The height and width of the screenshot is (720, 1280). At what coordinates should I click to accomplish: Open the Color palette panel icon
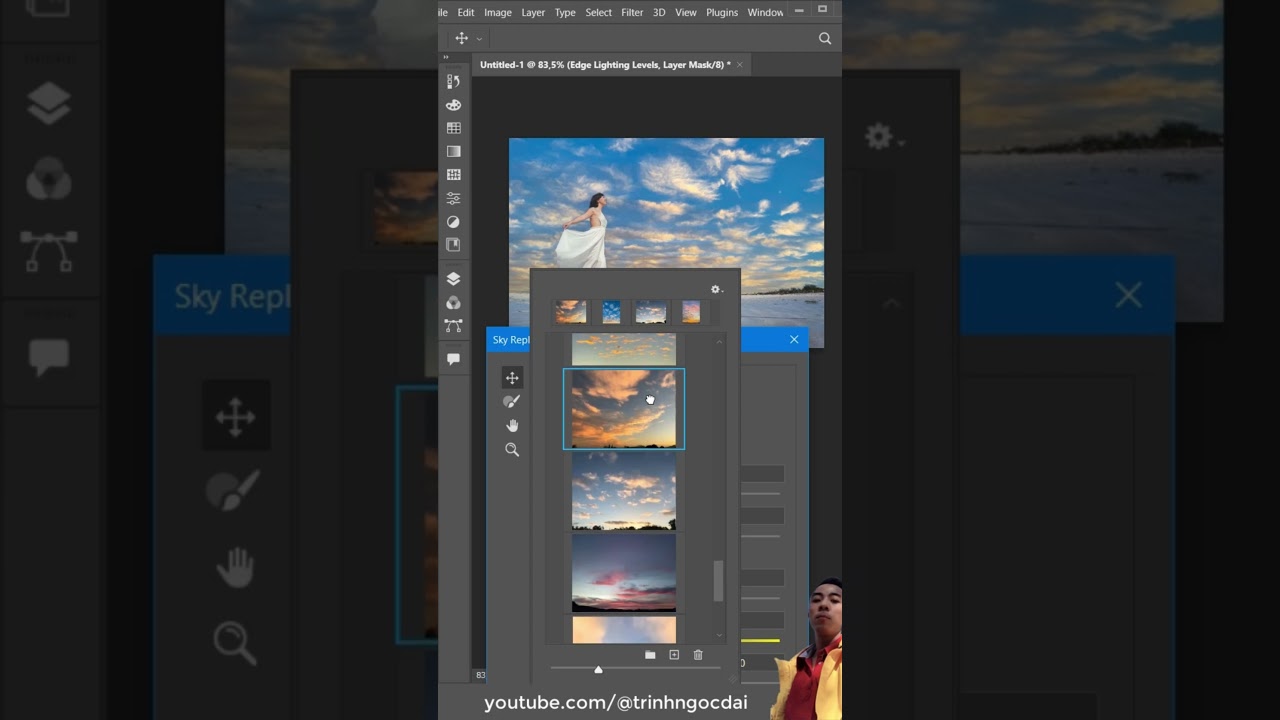(x=453, y=105)
